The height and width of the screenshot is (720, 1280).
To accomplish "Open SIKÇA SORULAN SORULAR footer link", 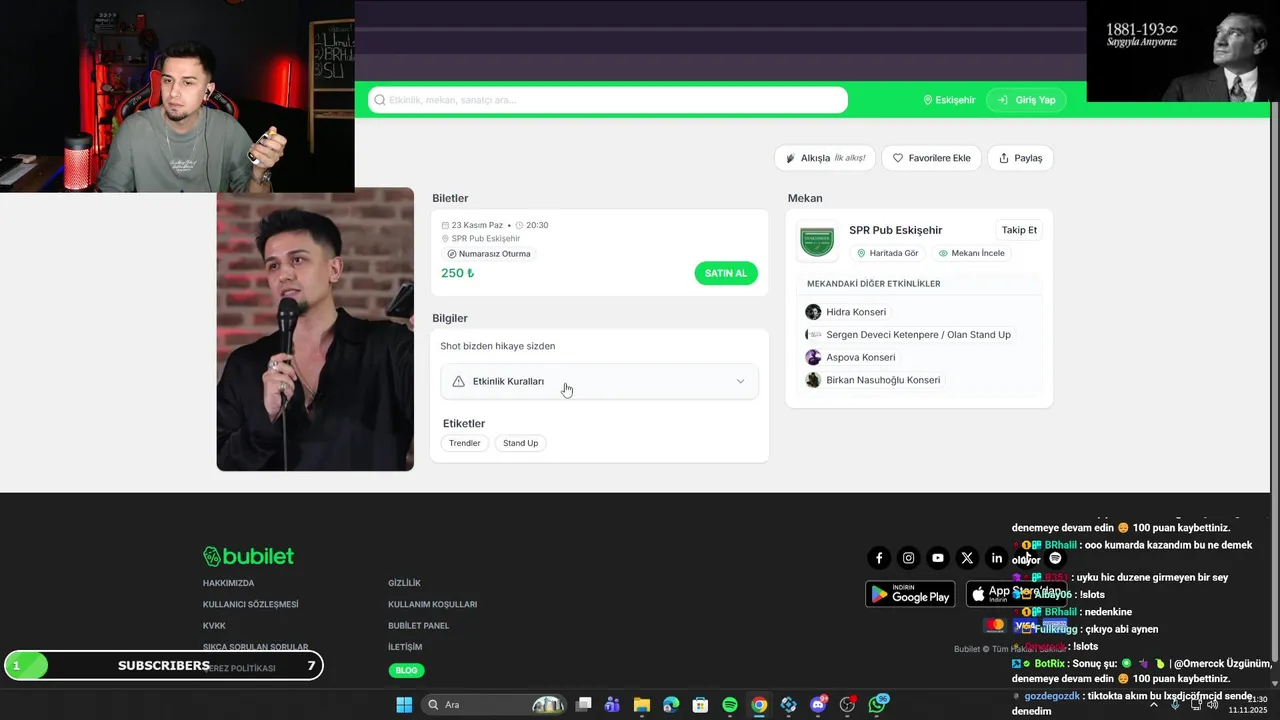I will (255, 647).
